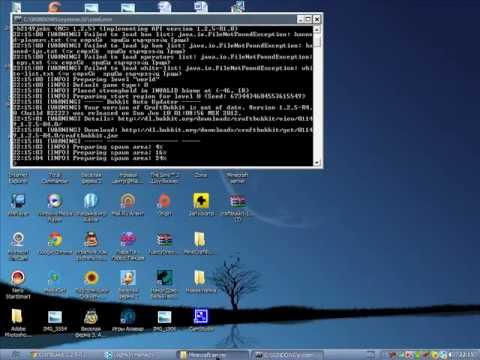
Task: Open the image thumbnail left of CamStudio
Action: coord(164,317)
